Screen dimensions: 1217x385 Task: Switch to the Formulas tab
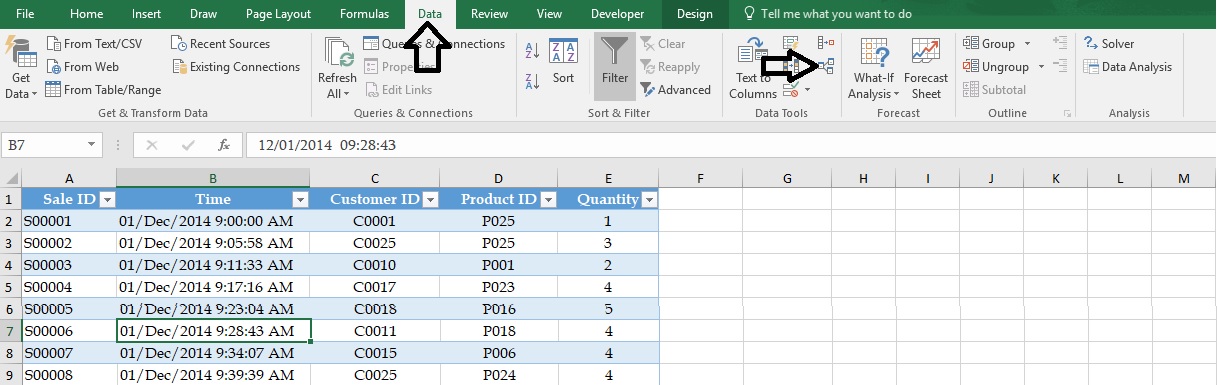point(364,14)
